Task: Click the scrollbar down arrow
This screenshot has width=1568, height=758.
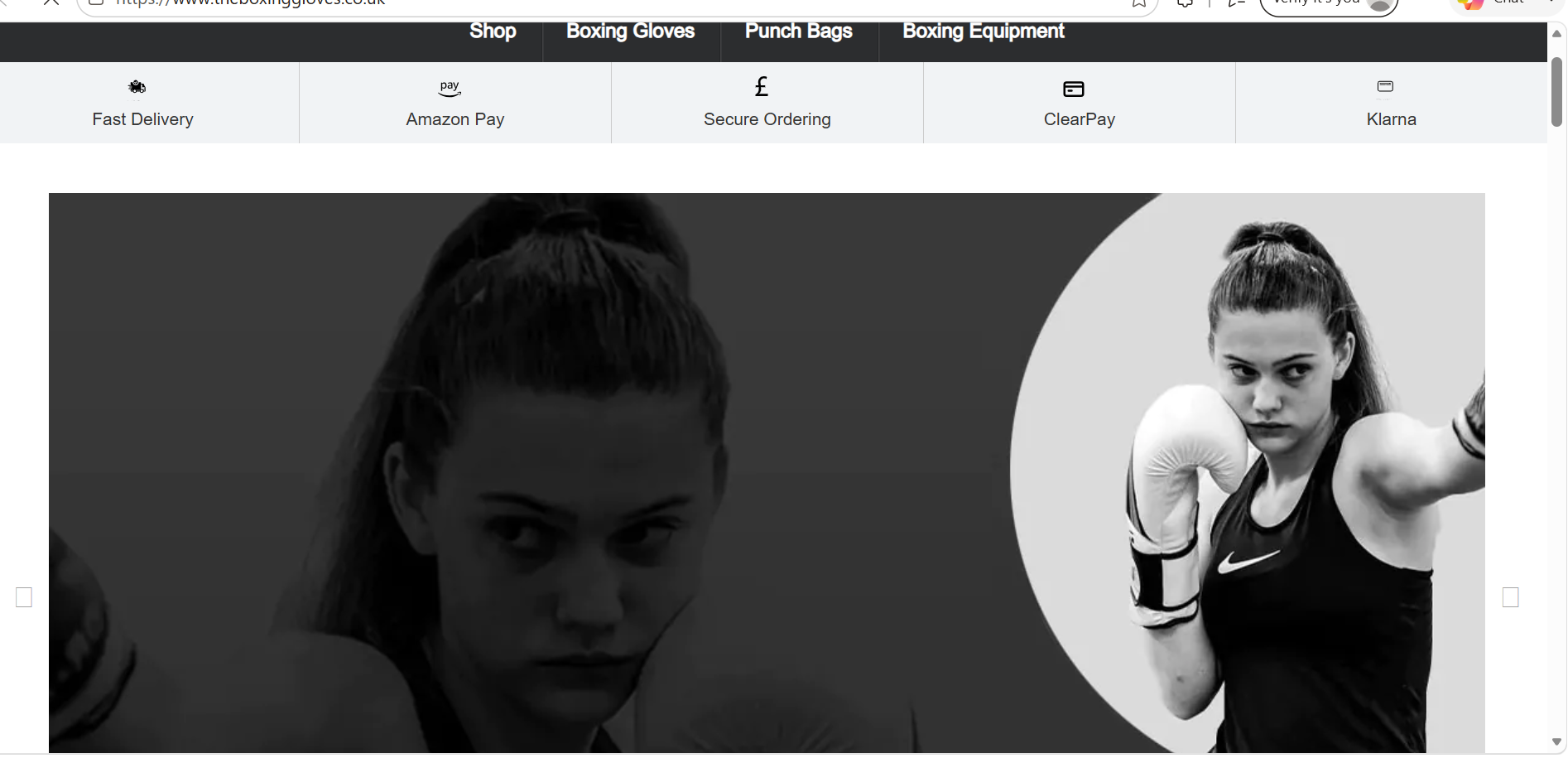Action: click(1556, 741)
